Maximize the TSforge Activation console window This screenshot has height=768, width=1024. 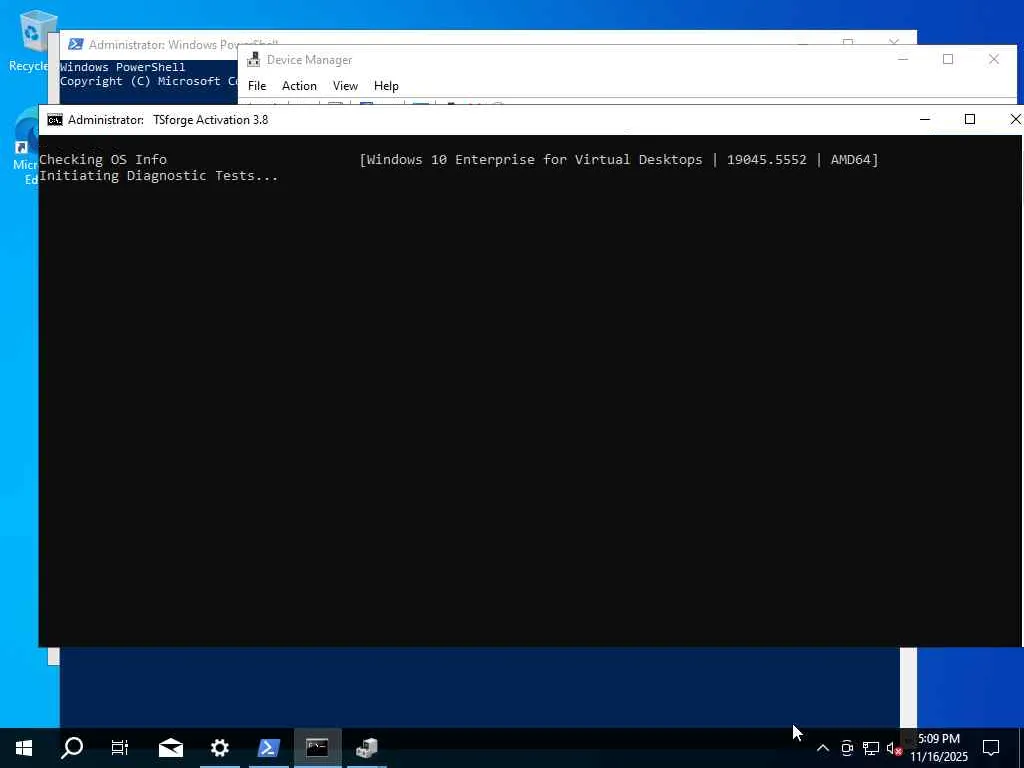[970, 120]
